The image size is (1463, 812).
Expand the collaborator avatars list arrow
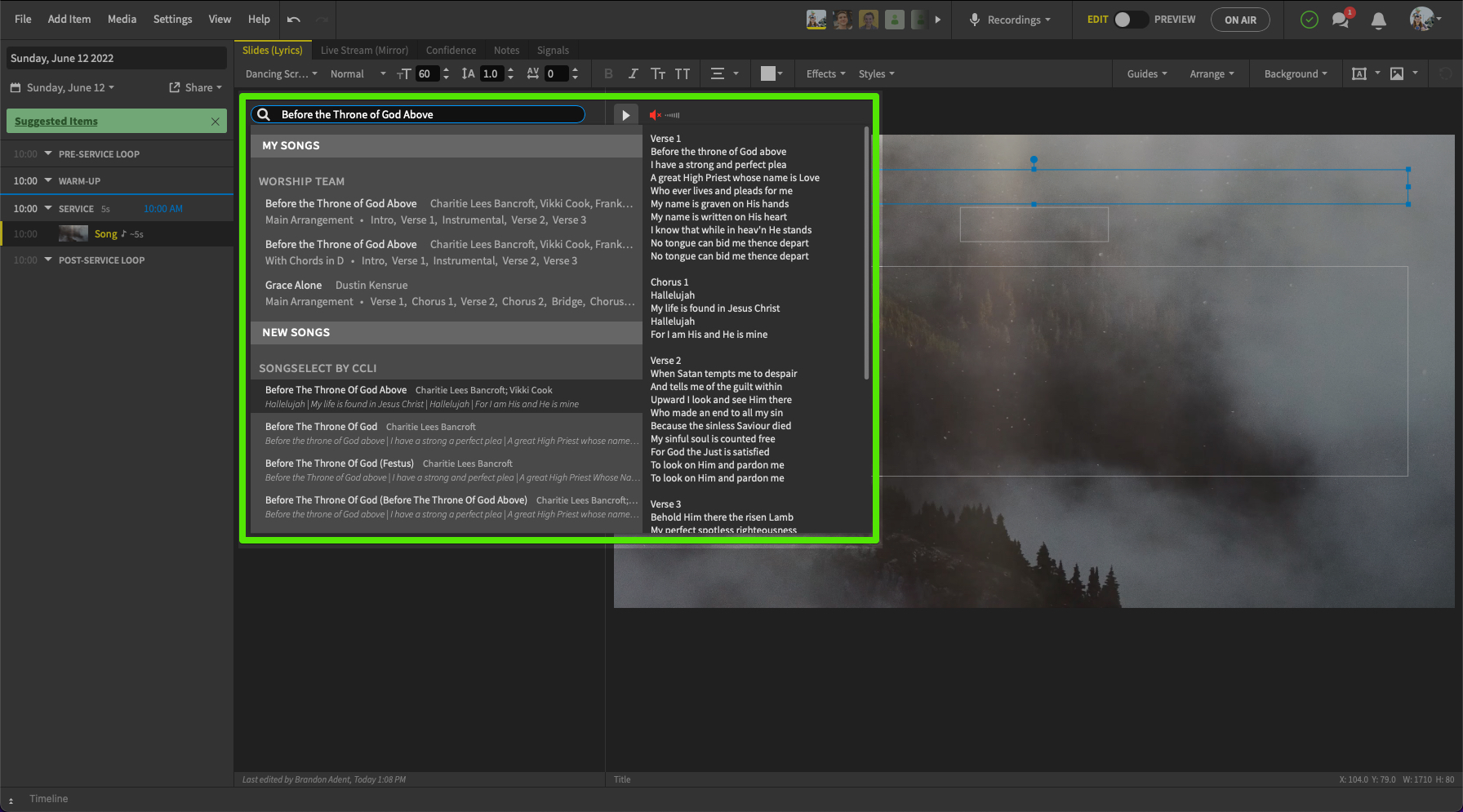(x=937, y=20)
